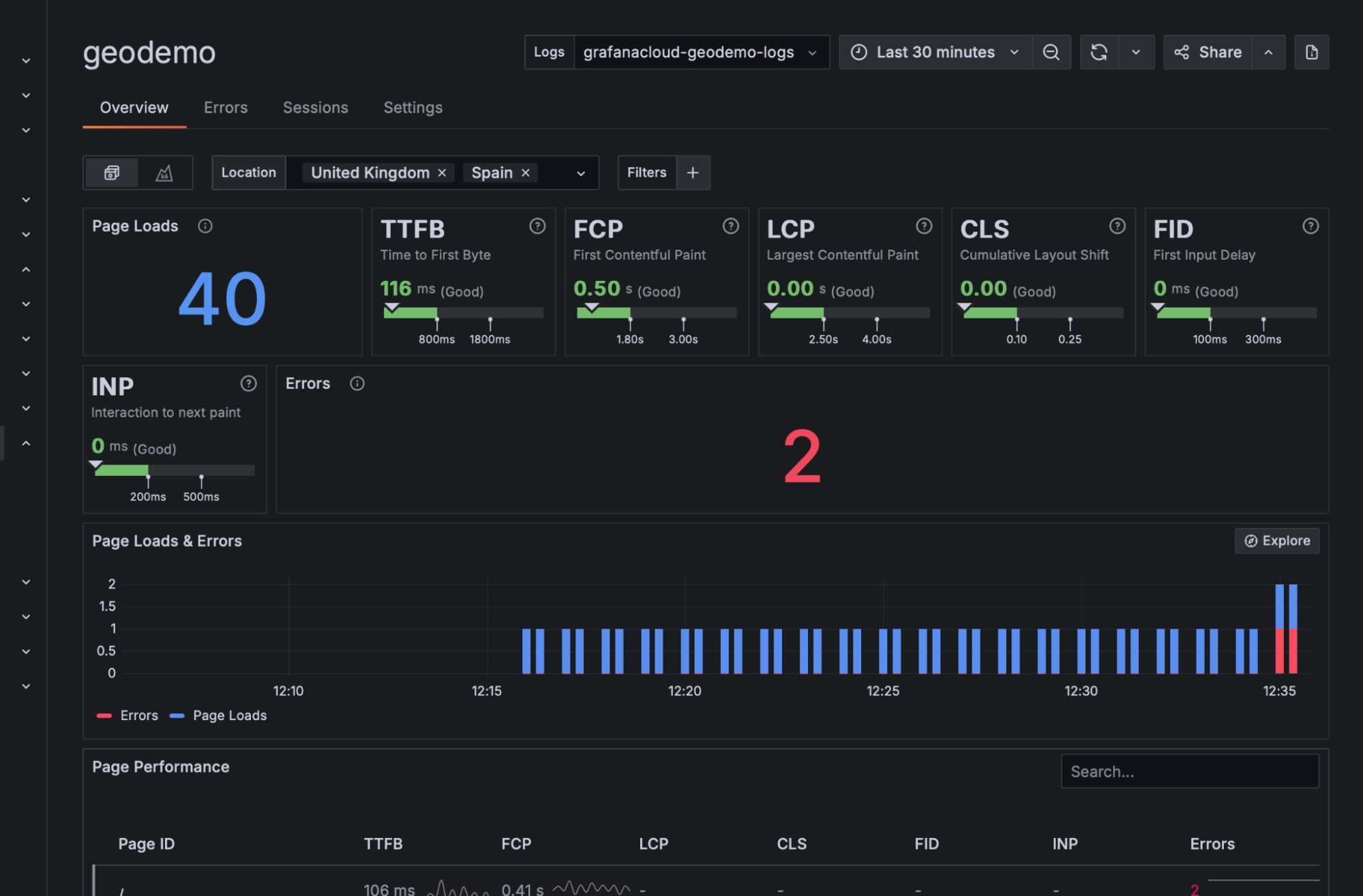Select the k6 data source icon
Viewport: 1363px width, 896px height.
point(164,173)
